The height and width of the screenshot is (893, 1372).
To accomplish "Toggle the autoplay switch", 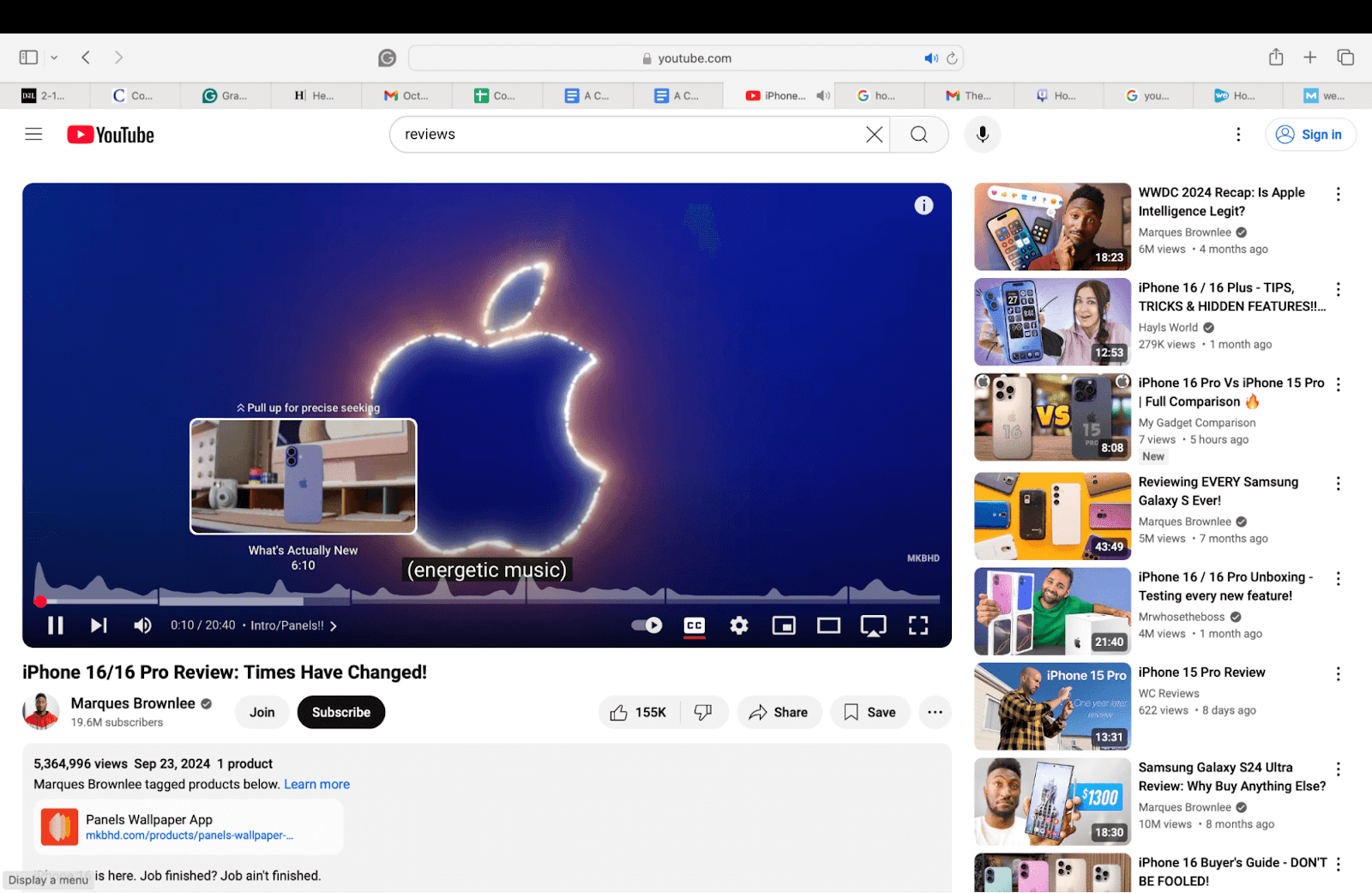I will point(647,625).
